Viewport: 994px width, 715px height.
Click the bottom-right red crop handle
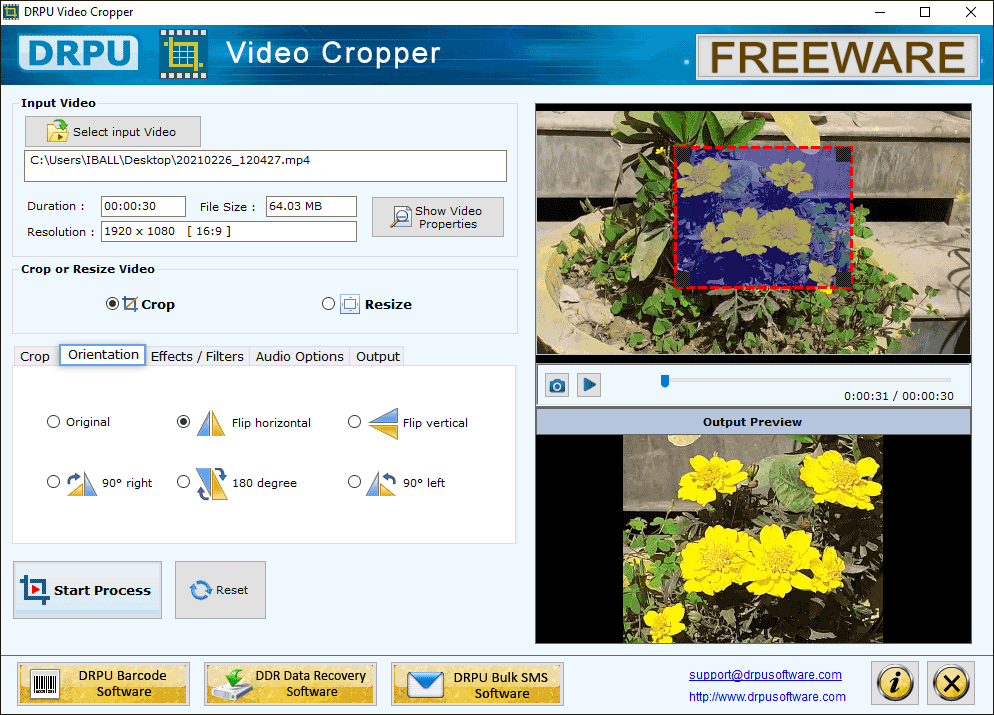pyautogui.click(x=844, y=280)
